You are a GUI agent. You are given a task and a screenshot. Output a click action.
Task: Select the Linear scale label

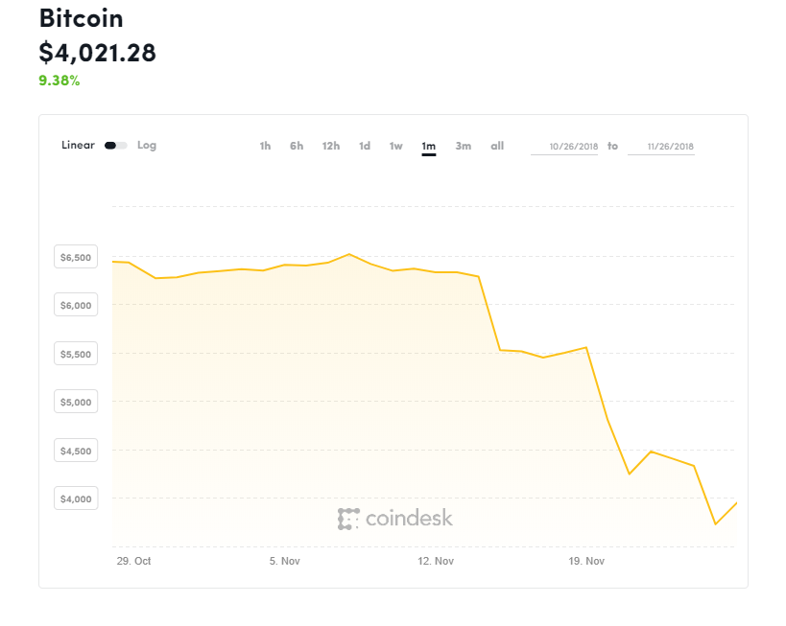[78, 145]
